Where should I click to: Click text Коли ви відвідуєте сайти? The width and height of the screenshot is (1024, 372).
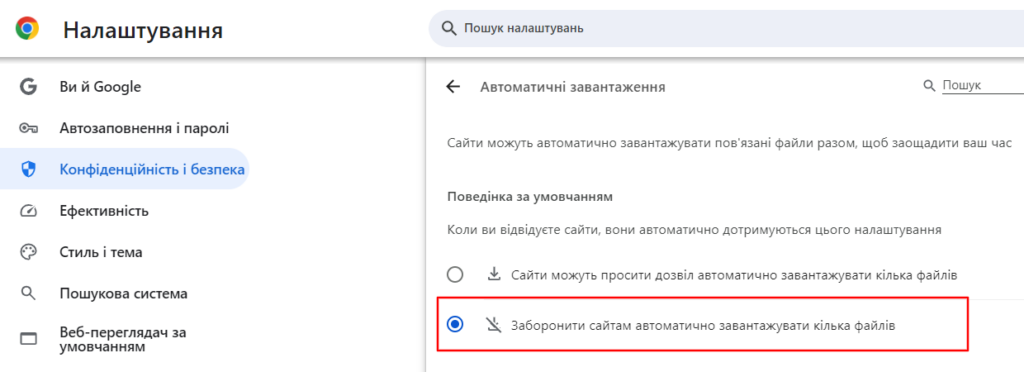click(x=694, y=230)
